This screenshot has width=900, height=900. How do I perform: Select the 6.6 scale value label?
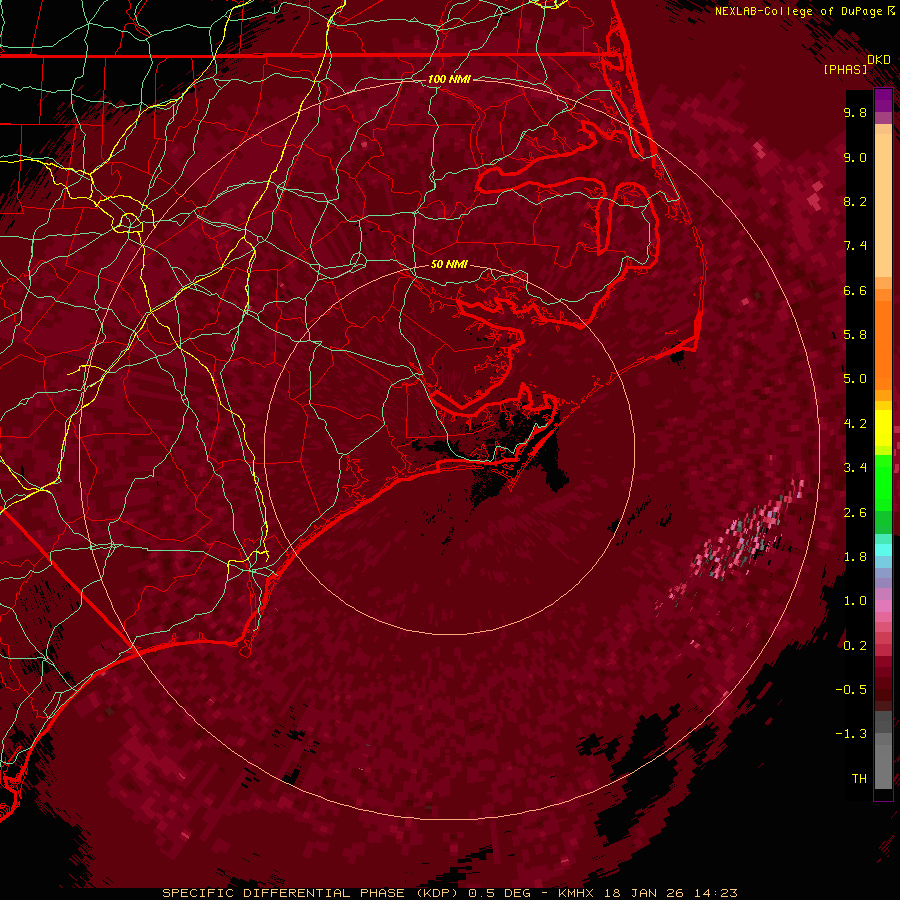(x=855, y=290)
